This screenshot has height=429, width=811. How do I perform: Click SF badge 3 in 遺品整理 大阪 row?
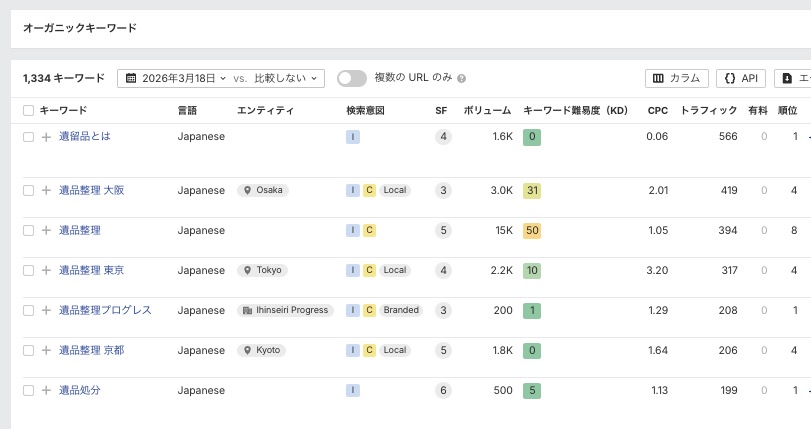coord(443,190)
